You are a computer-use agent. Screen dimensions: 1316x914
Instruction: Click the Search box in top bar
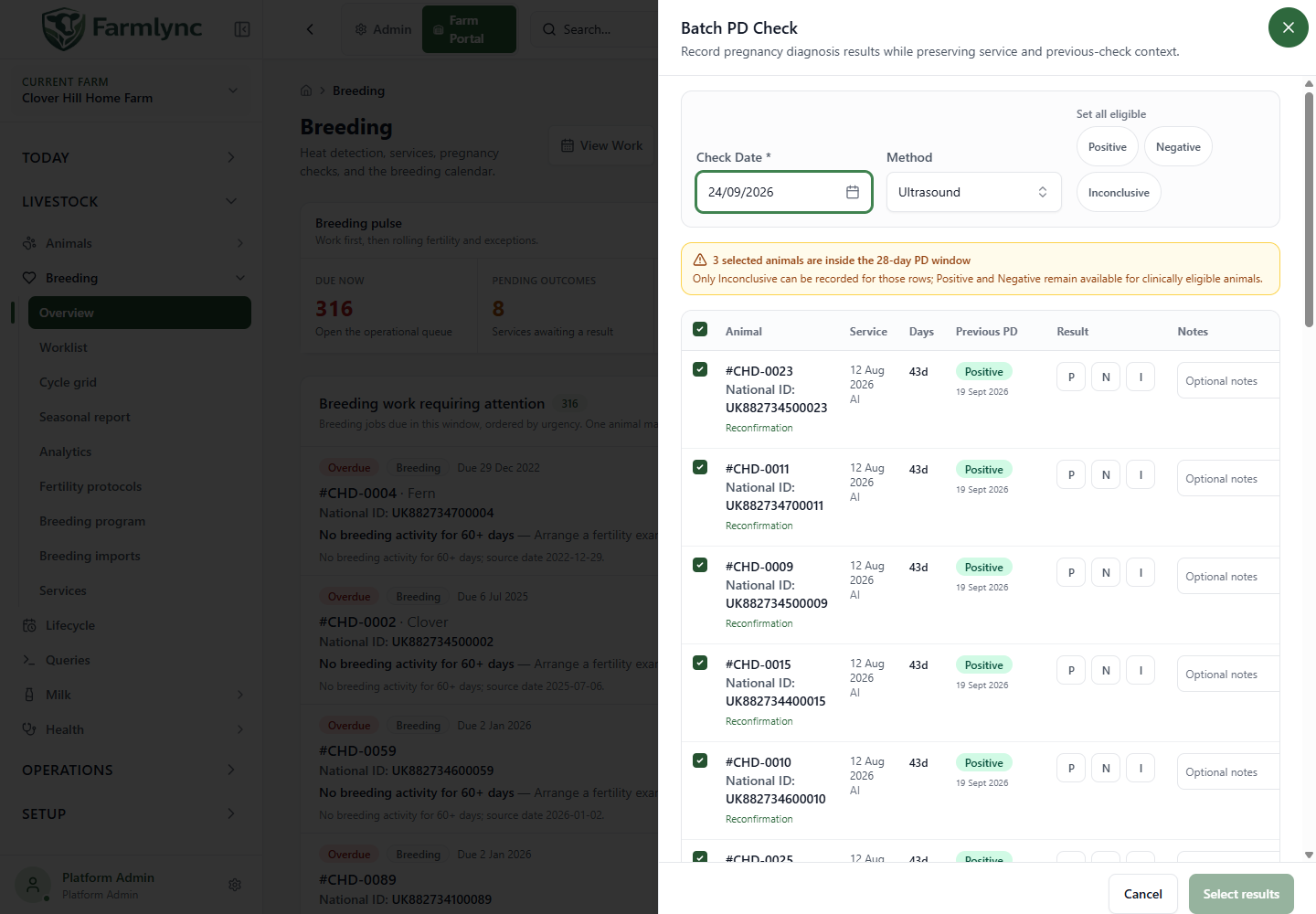594,29
